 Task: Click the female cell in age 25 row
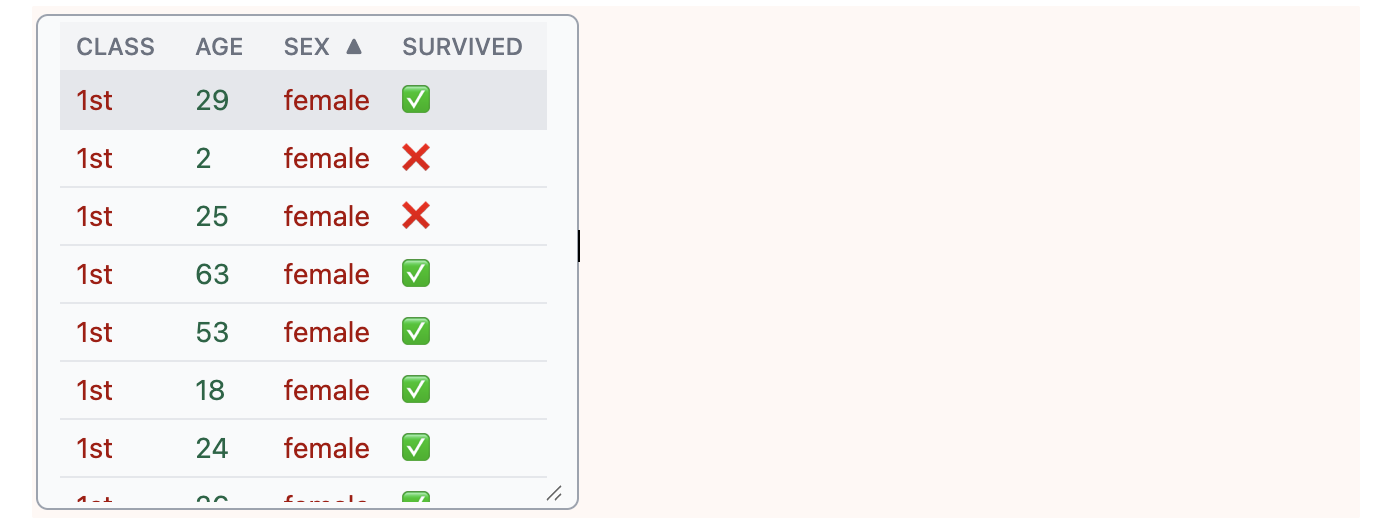click(326, 216)
